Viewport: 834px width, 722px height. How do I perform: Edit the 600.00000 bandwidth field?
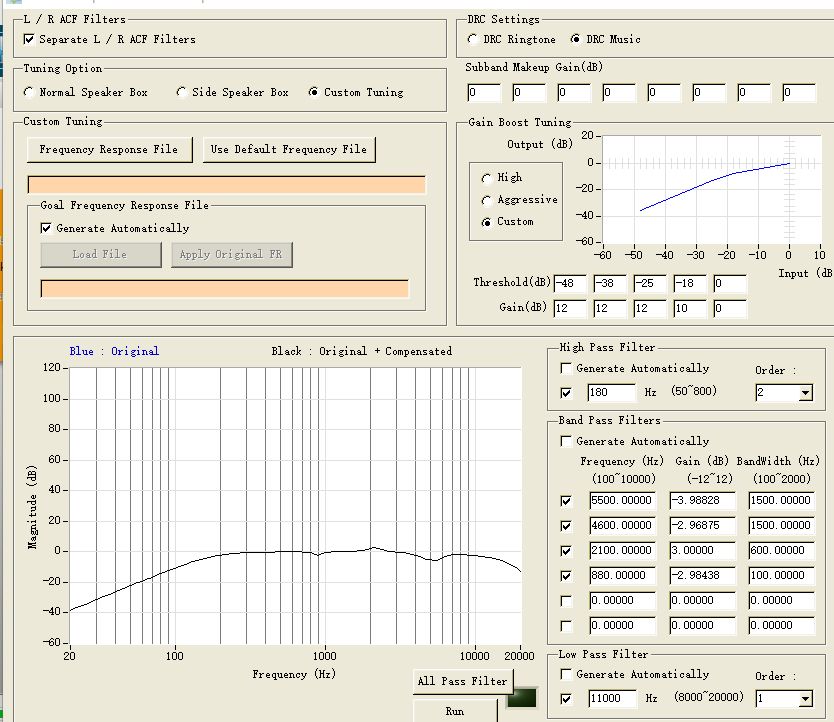(781, 550)
